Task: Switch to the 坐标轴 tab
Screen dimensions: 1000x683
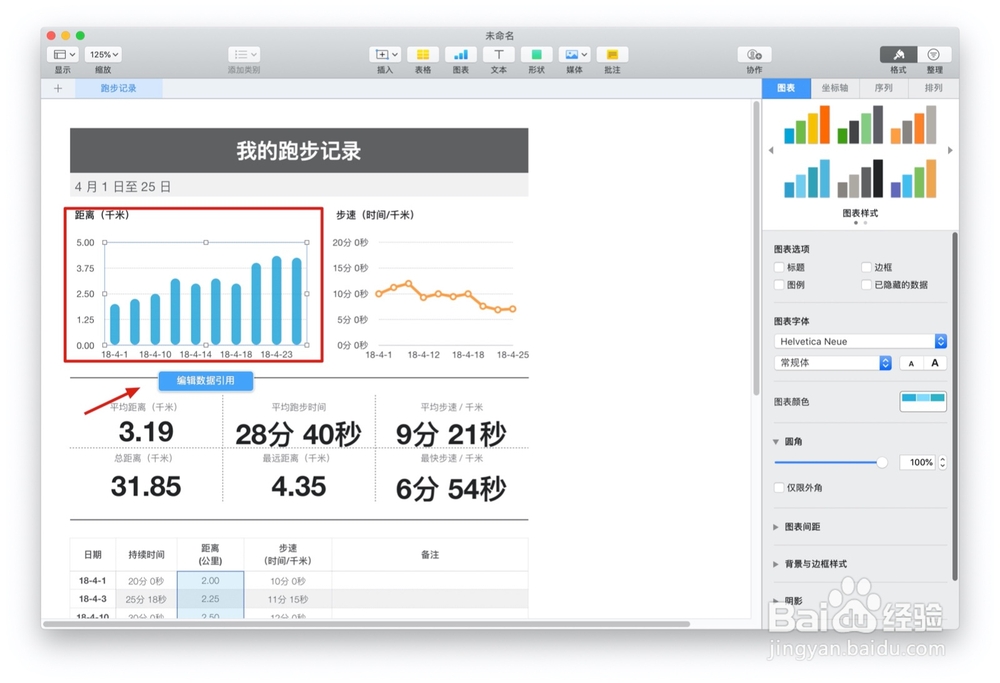Action: [x=835, y=88]
